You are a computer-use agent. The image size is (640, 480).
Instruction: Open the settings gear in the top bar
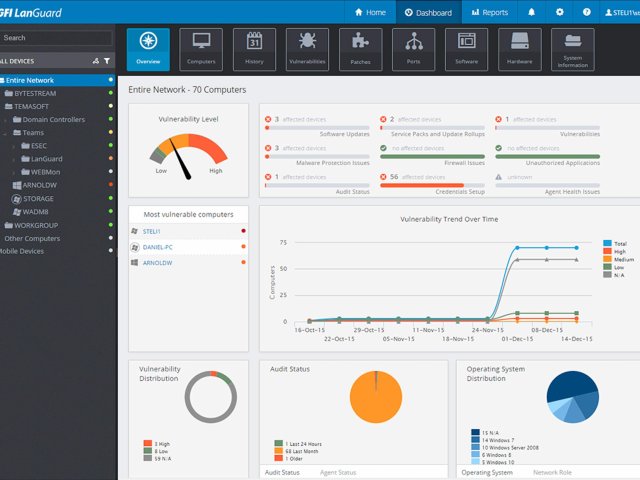pyautogui.click(x=560, y=13)
